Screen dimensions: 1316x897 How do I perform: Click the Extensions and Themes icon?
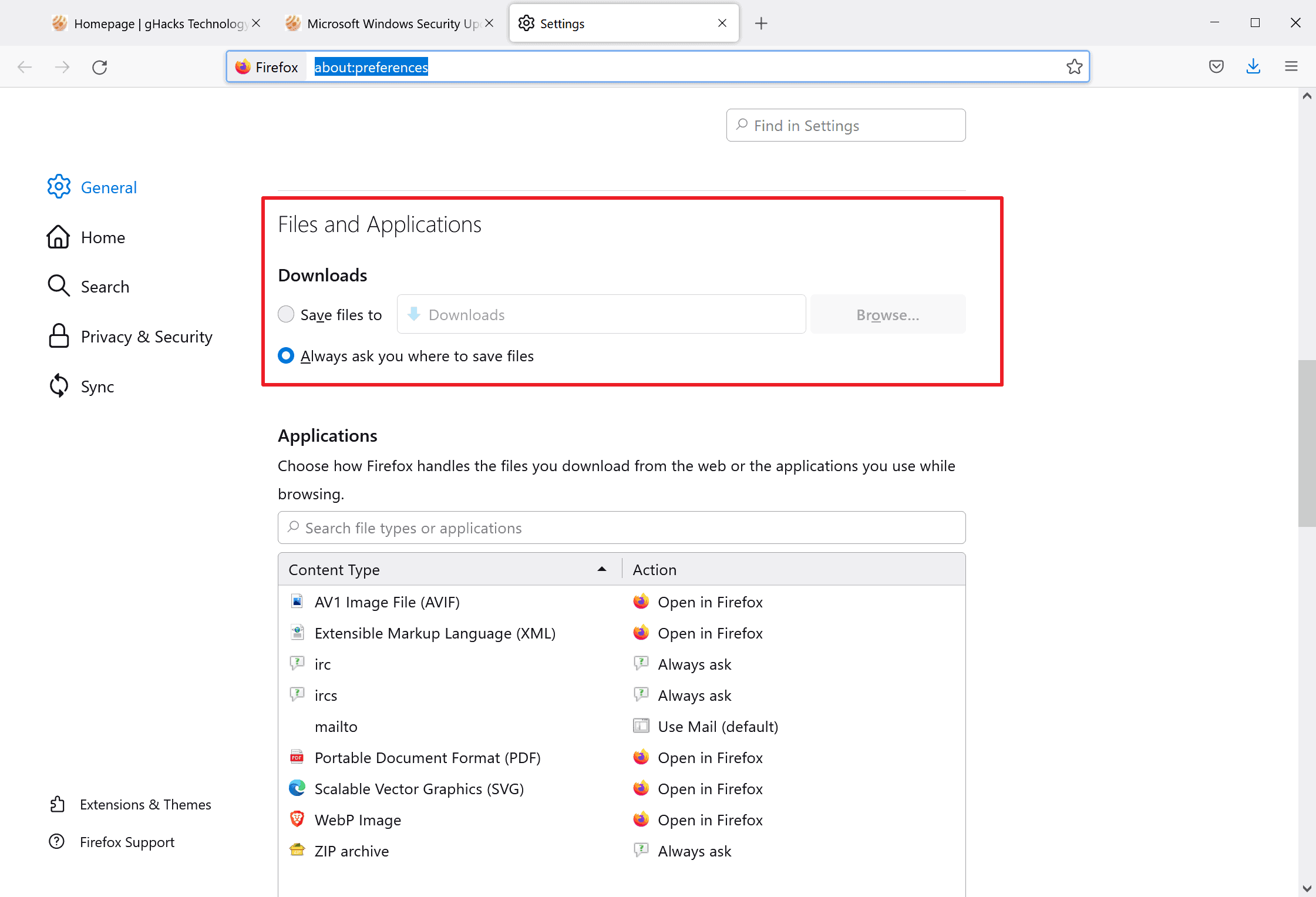click(x=58, y=804)
